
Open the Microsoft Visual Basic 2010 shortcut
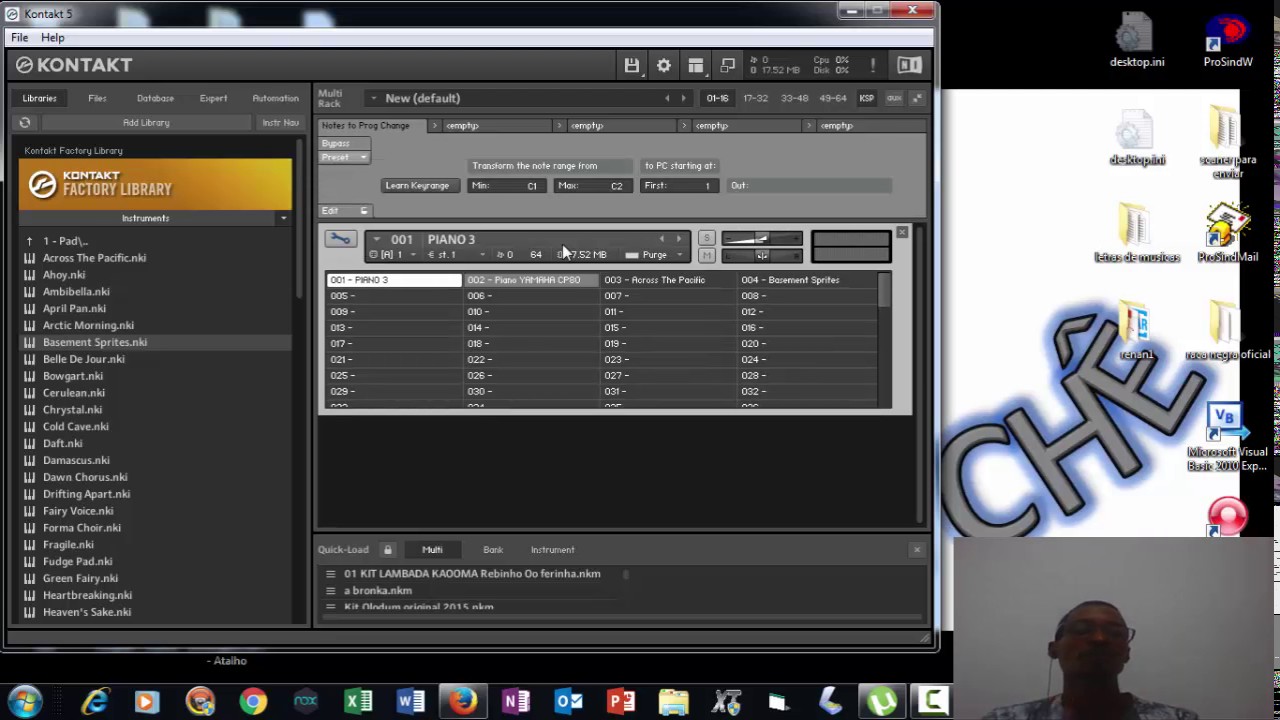(x=1227, y=437)
